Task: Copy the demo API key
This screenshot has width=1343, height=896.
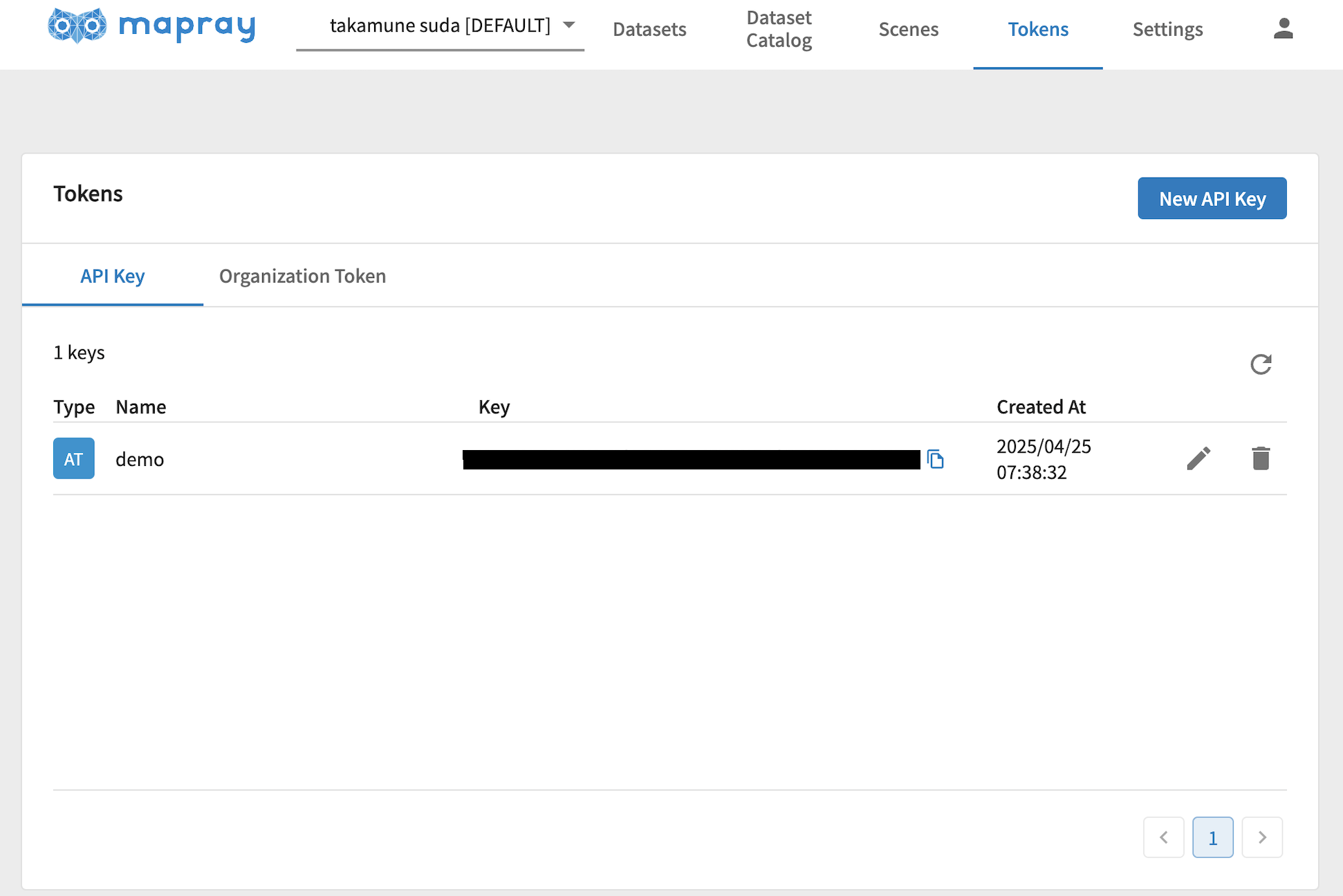Action: 935,459
